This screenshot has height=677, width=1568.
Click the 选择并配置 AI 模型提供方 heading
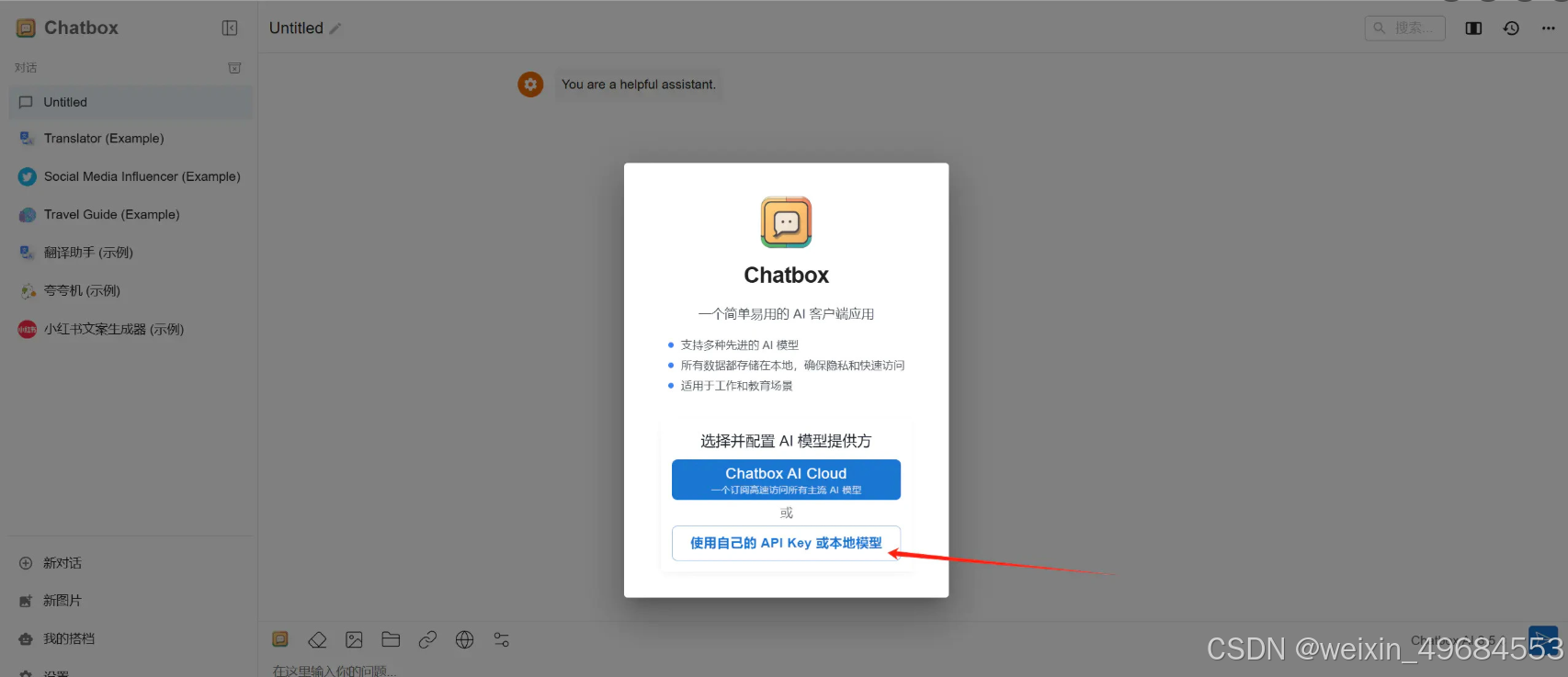pyautogui.click(x=786, y=441)
